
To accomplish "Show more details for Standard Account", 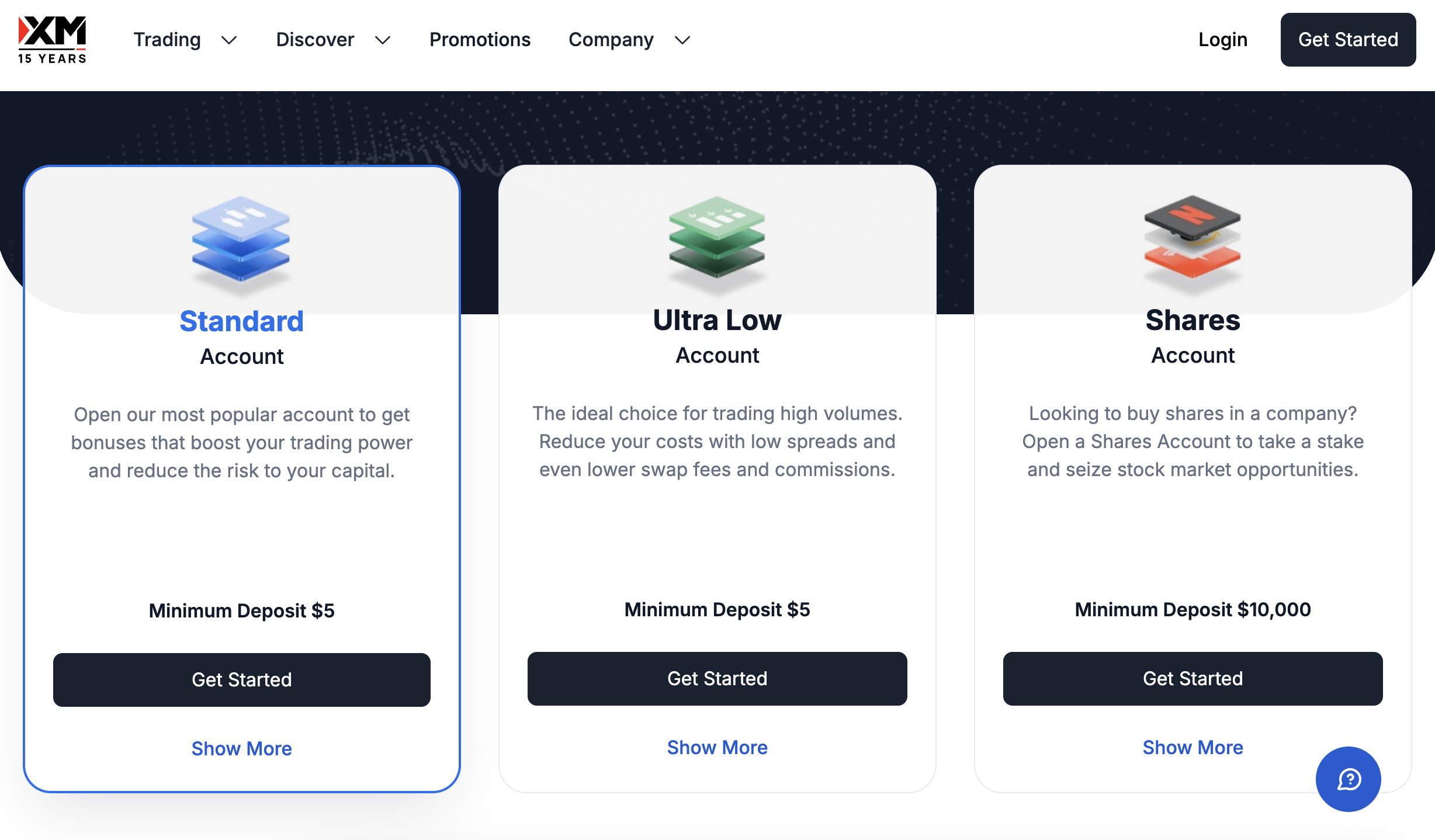I will coord(241,748).
